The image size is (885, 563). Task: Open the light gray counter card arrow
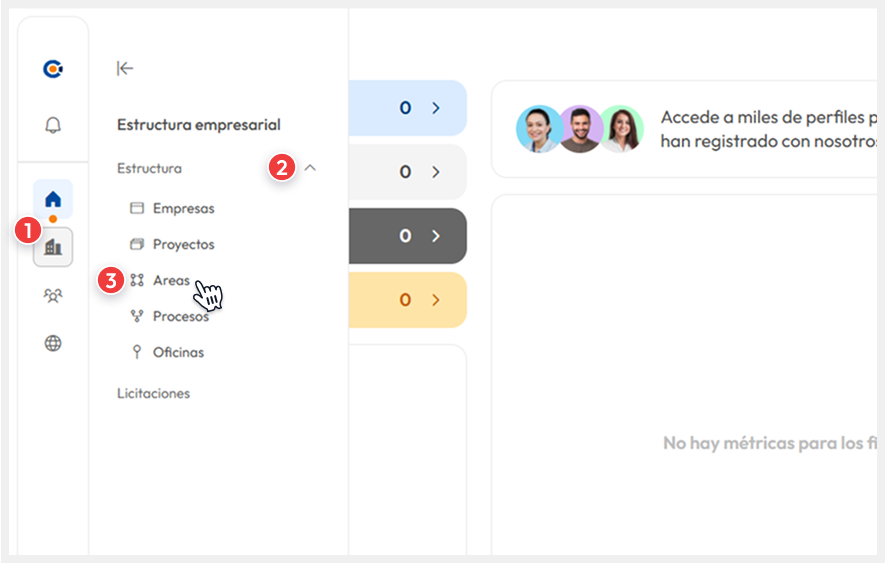(x=436, y=172)
